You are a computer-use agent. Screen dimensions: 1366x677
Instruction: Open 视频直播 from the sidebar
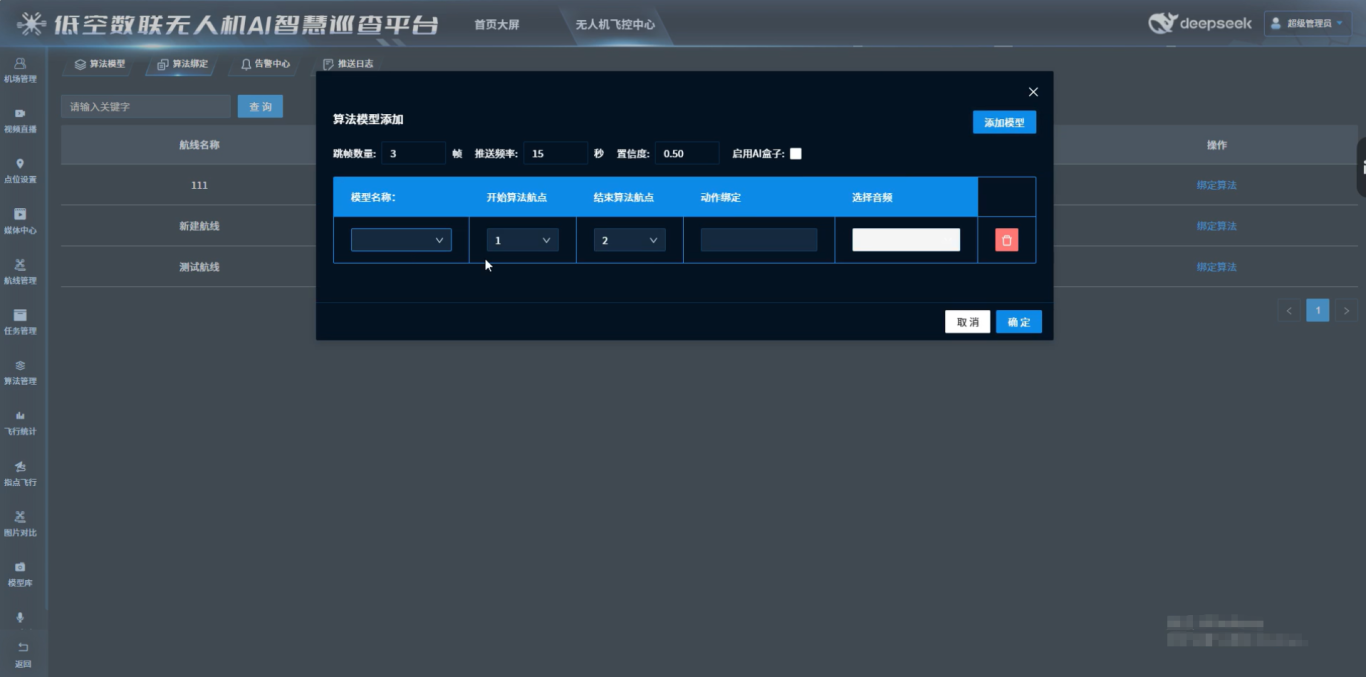pos(20,119)
